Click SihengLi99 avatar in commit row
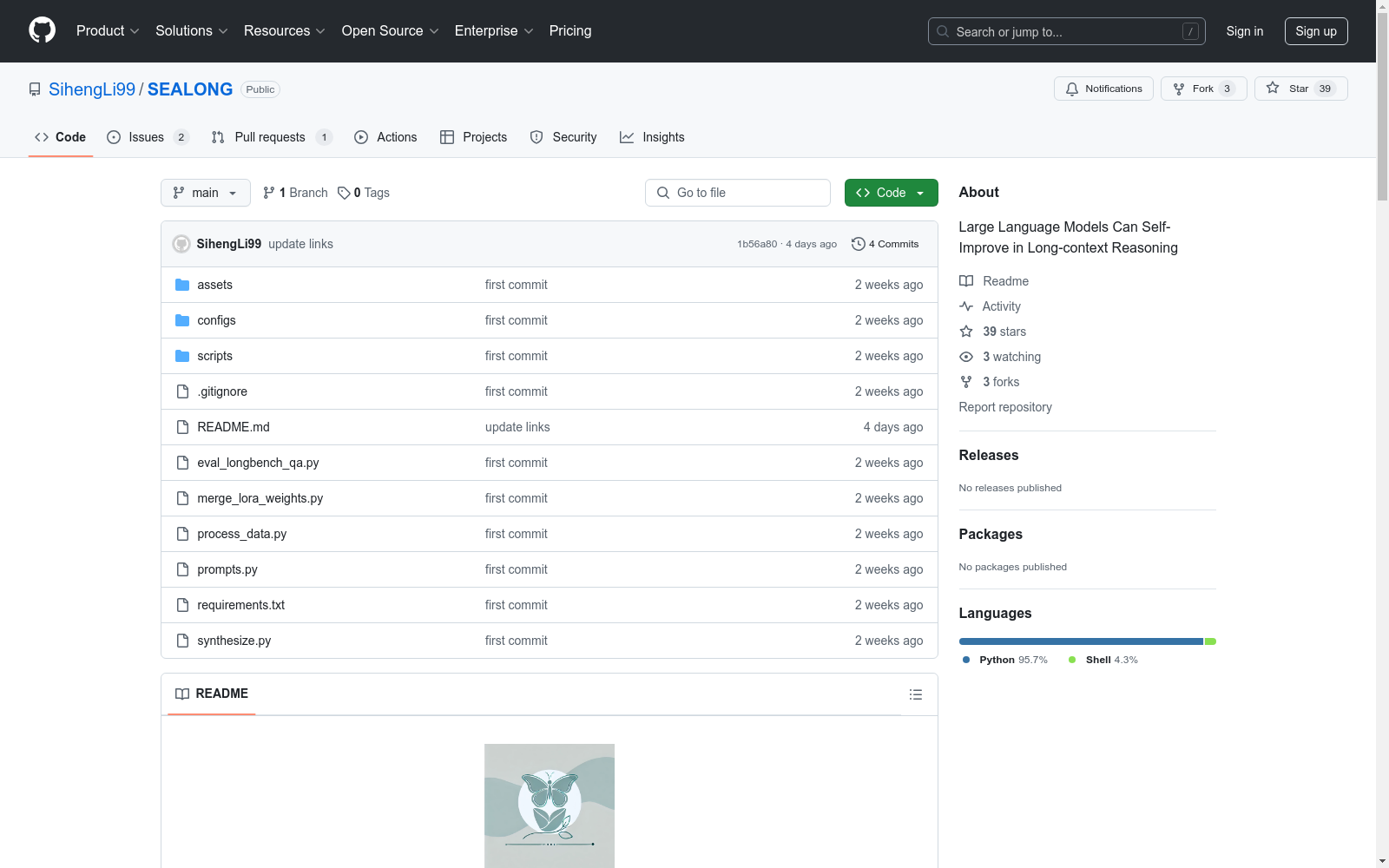Screen dimensions: 1389x868 tap(181, 244)
